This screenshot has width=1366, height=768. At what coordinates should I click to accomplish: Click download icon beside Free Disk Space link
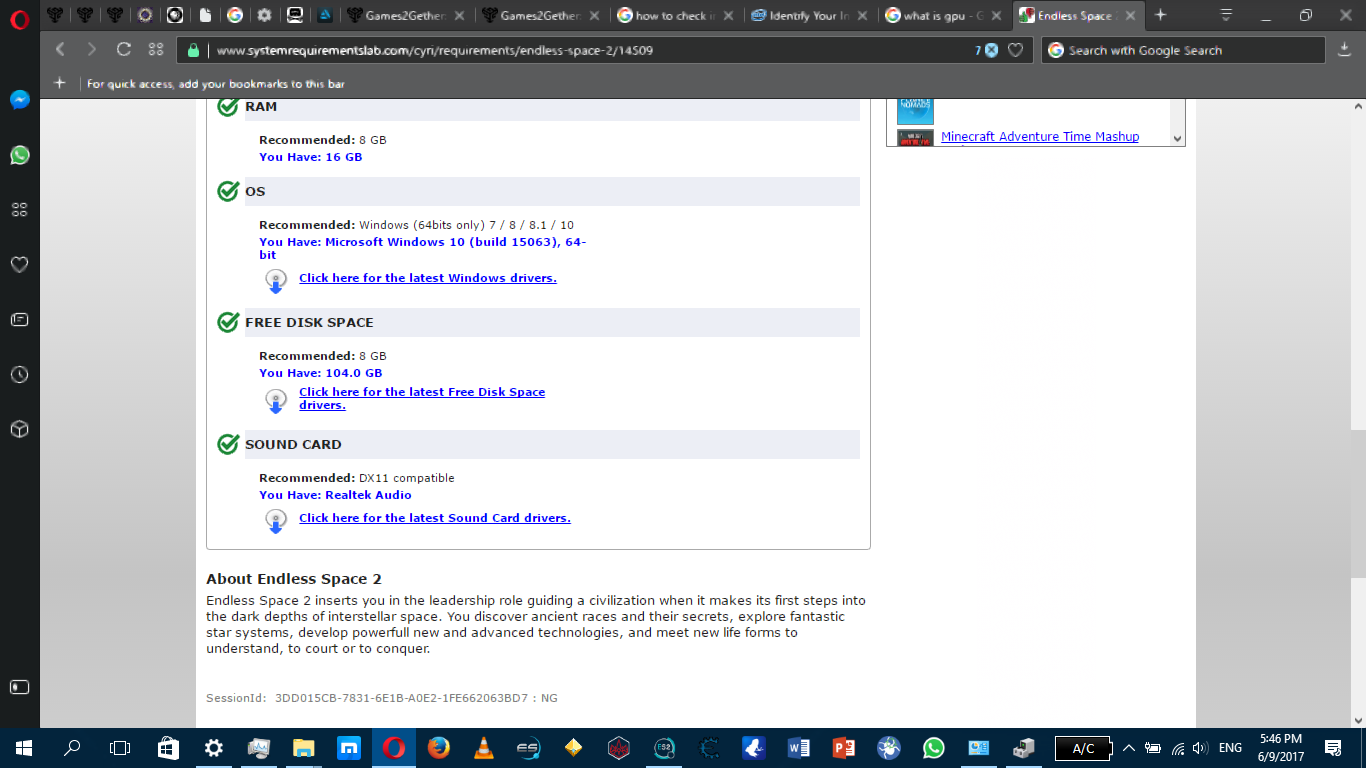[276, 401]
